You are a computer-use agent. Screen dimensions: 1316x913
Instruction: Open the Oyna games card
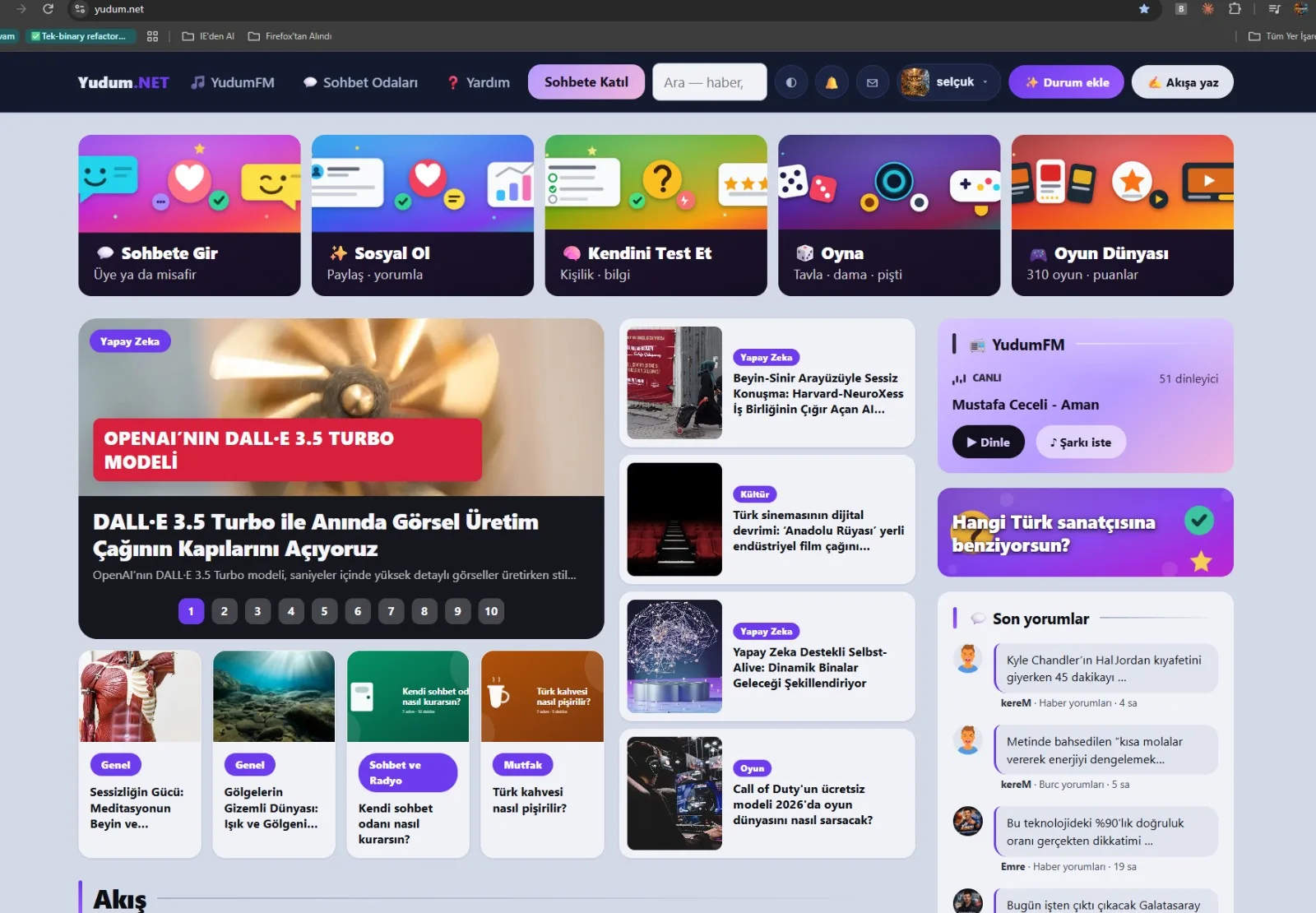point(889,216)
